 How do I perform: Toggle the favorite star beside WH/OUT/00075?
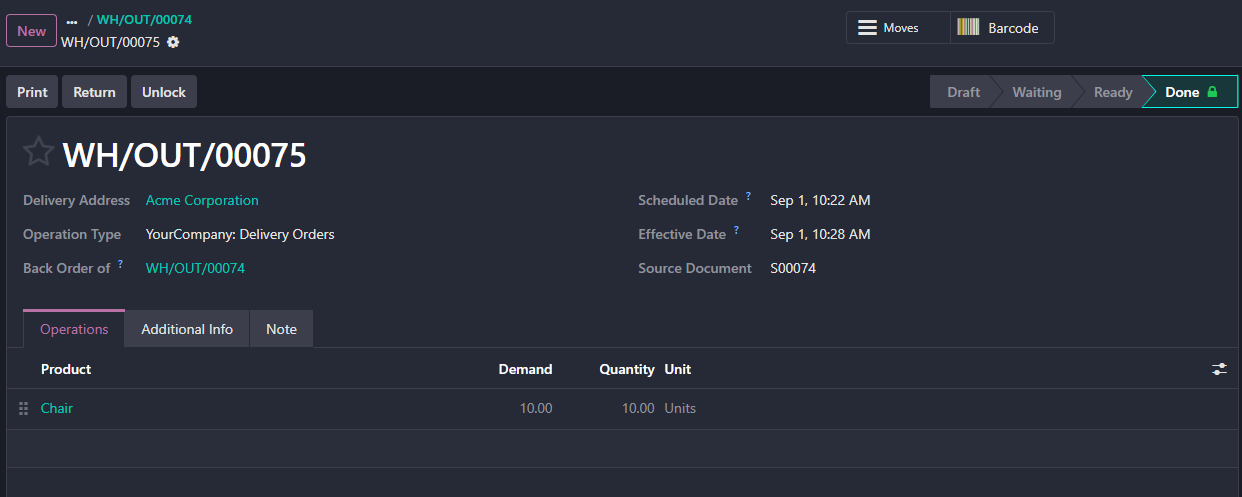pos(38,153)
